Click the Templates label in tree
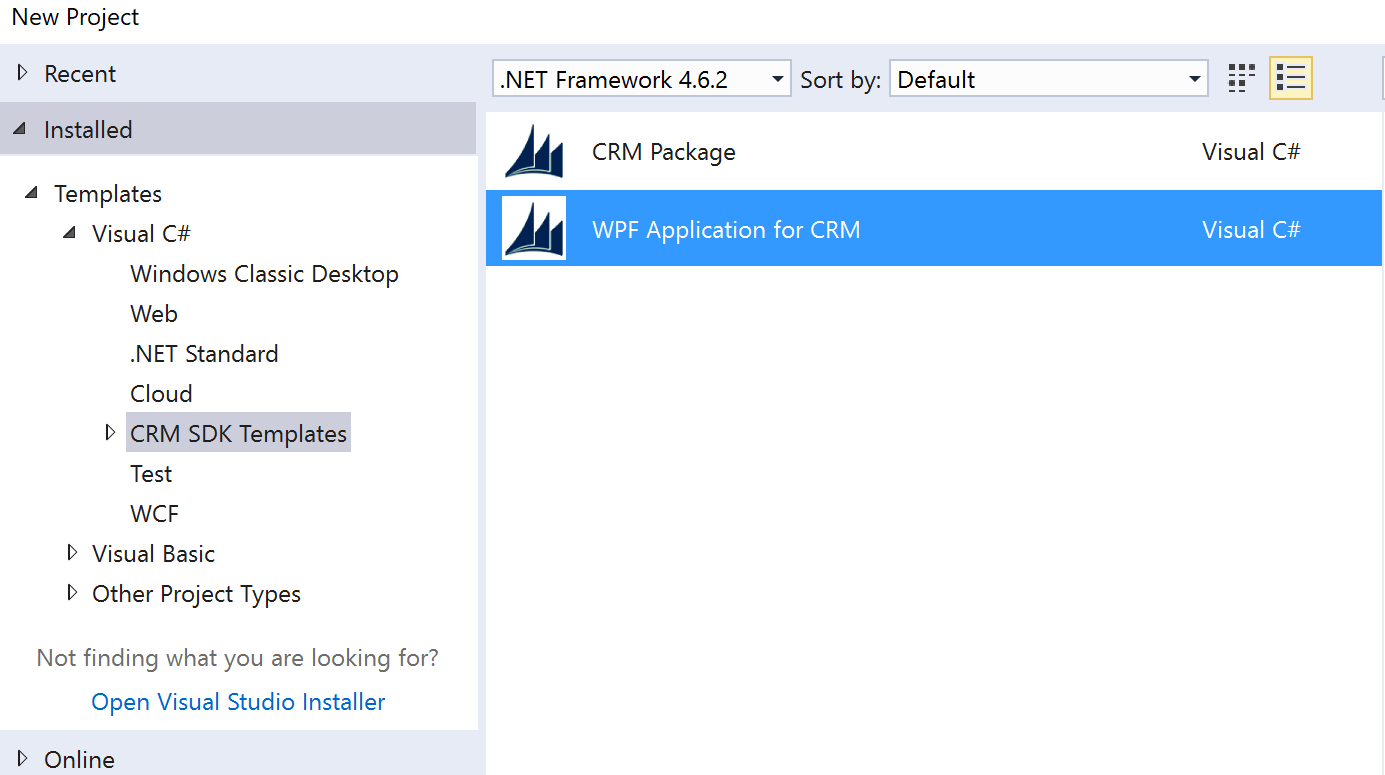 [x=108, y=194]
